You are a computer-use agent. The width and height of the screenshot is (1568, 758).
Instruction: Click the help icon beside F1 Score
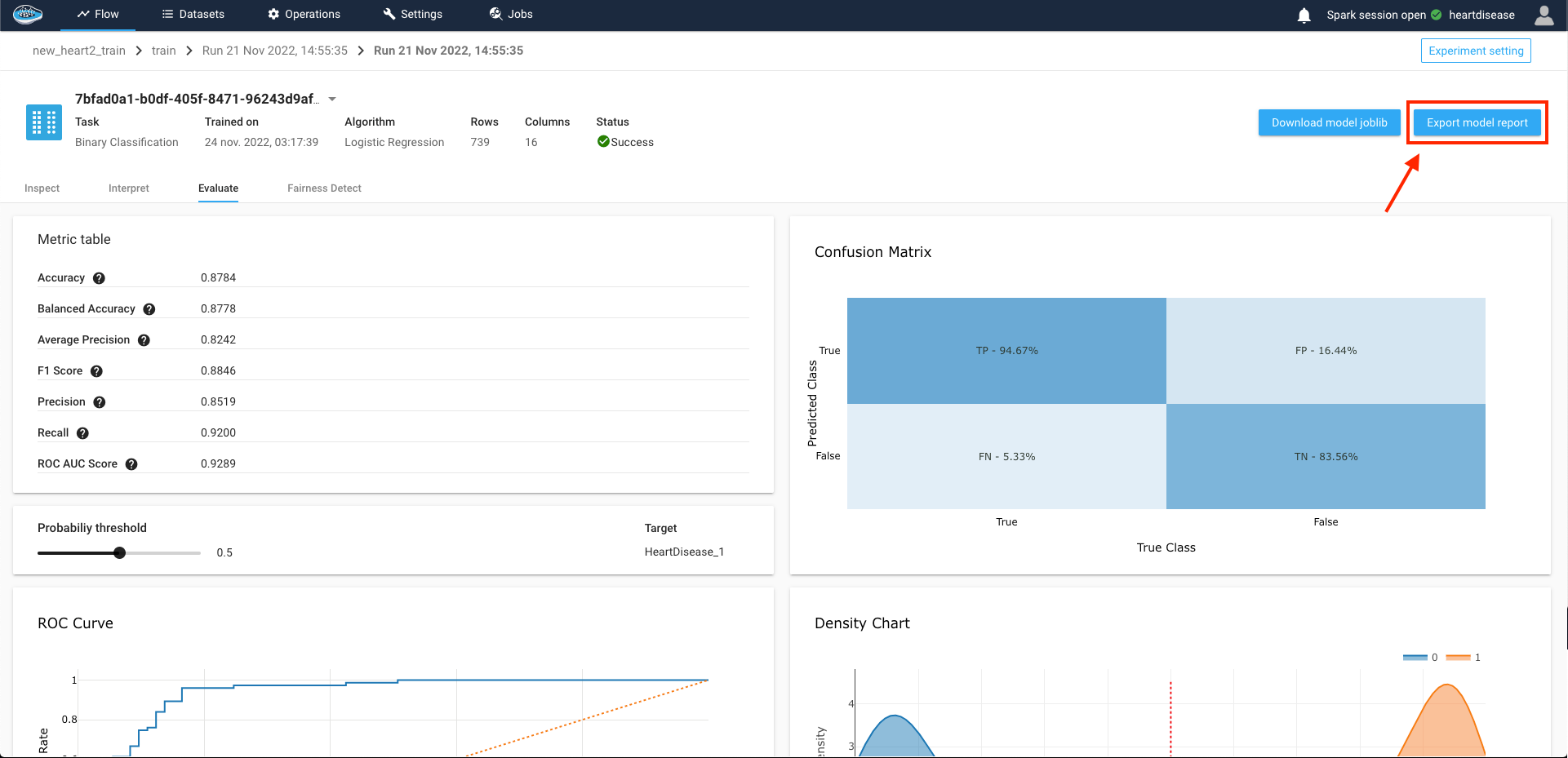[x=96, y=371]
